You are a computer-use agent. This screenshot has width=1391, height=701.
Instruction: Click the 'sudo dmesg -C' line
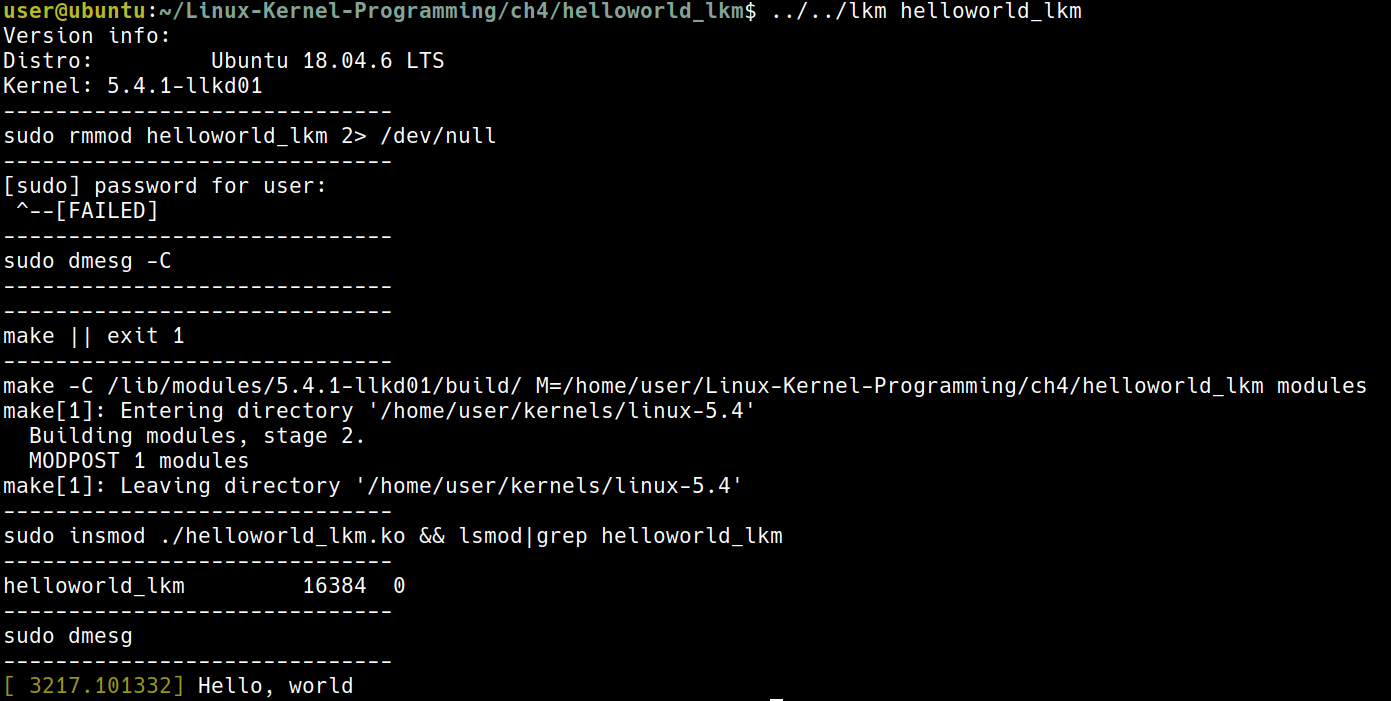[x=87, y=261]
